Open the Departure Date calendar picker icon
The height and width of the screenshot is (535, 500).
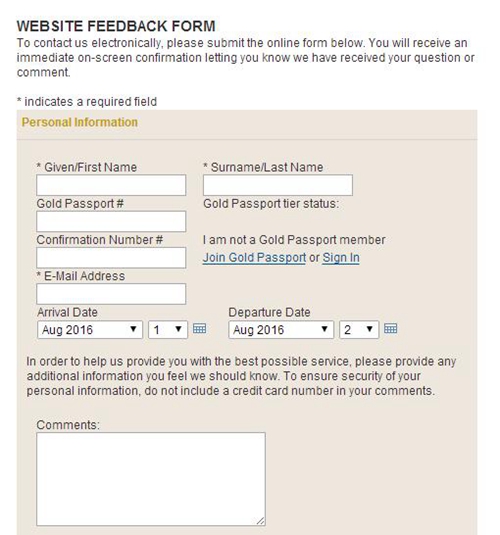click(x=390, y=329)
